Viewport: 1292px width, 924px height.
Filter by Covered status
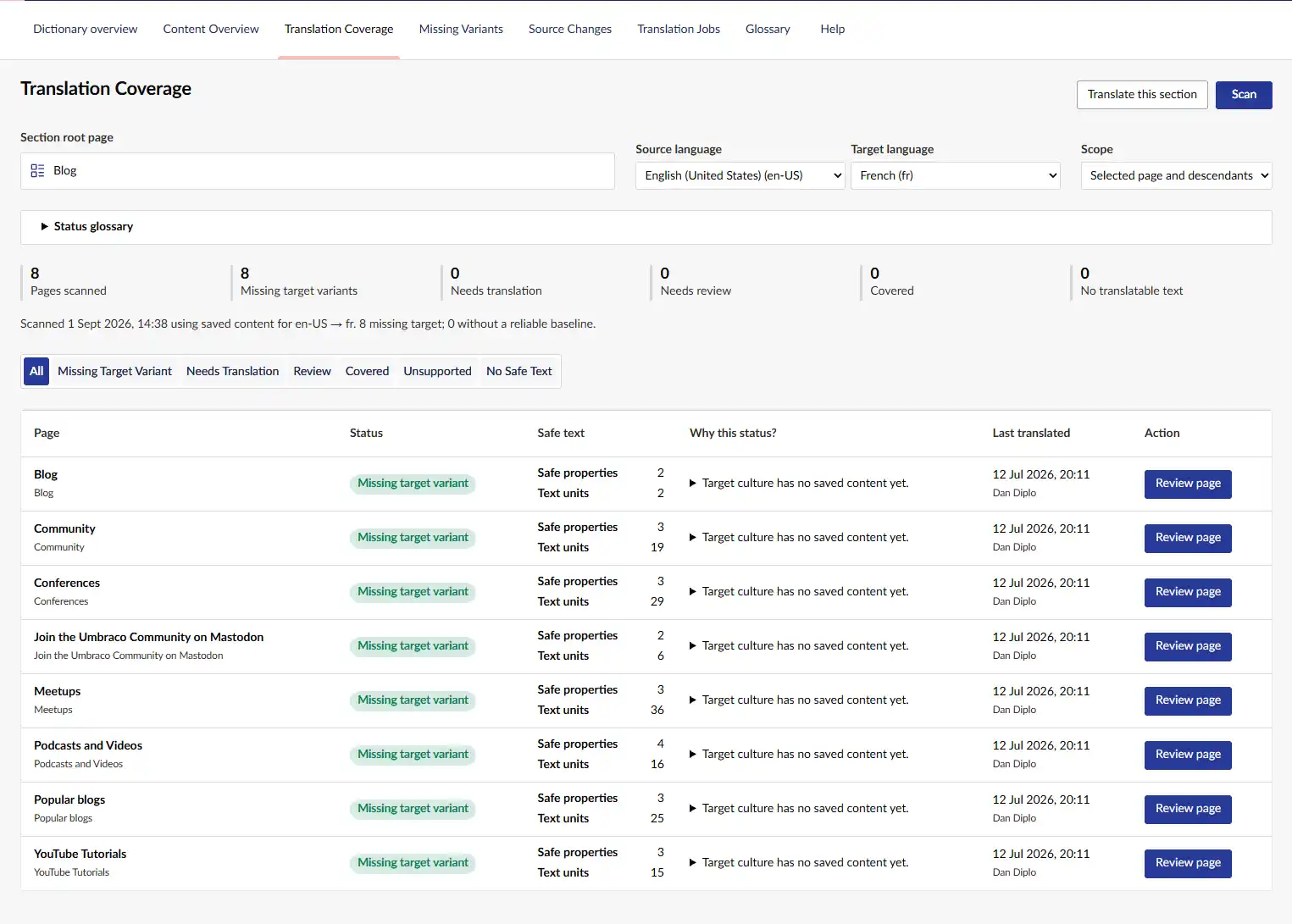(367, 371)
